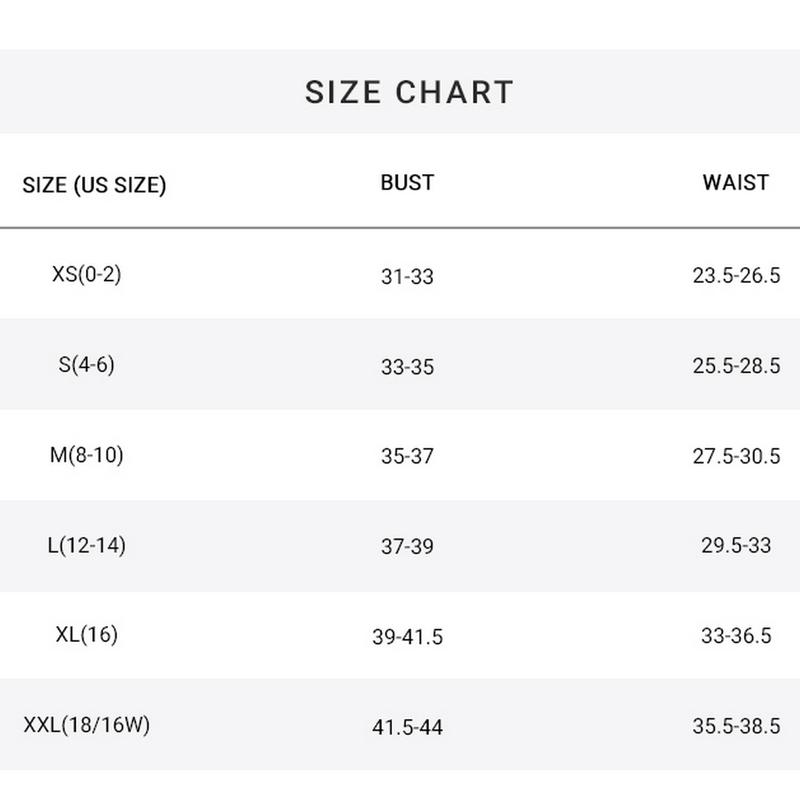Click the SIZE CHART title
Image resolution: width=800 pixels, height=800 pixels.
coord(409,92)
